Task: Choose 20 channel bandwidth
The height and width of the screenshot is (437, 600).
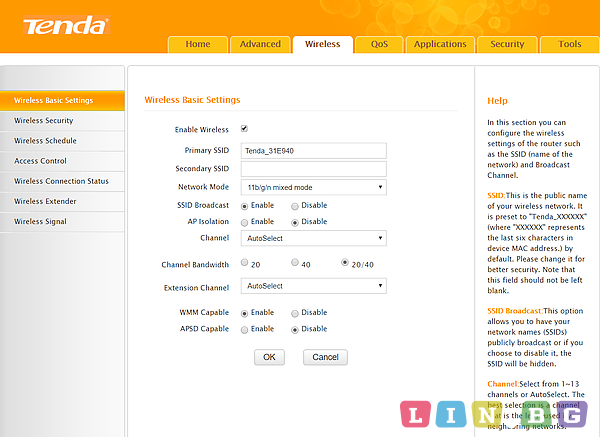Action: click(244, 263)
